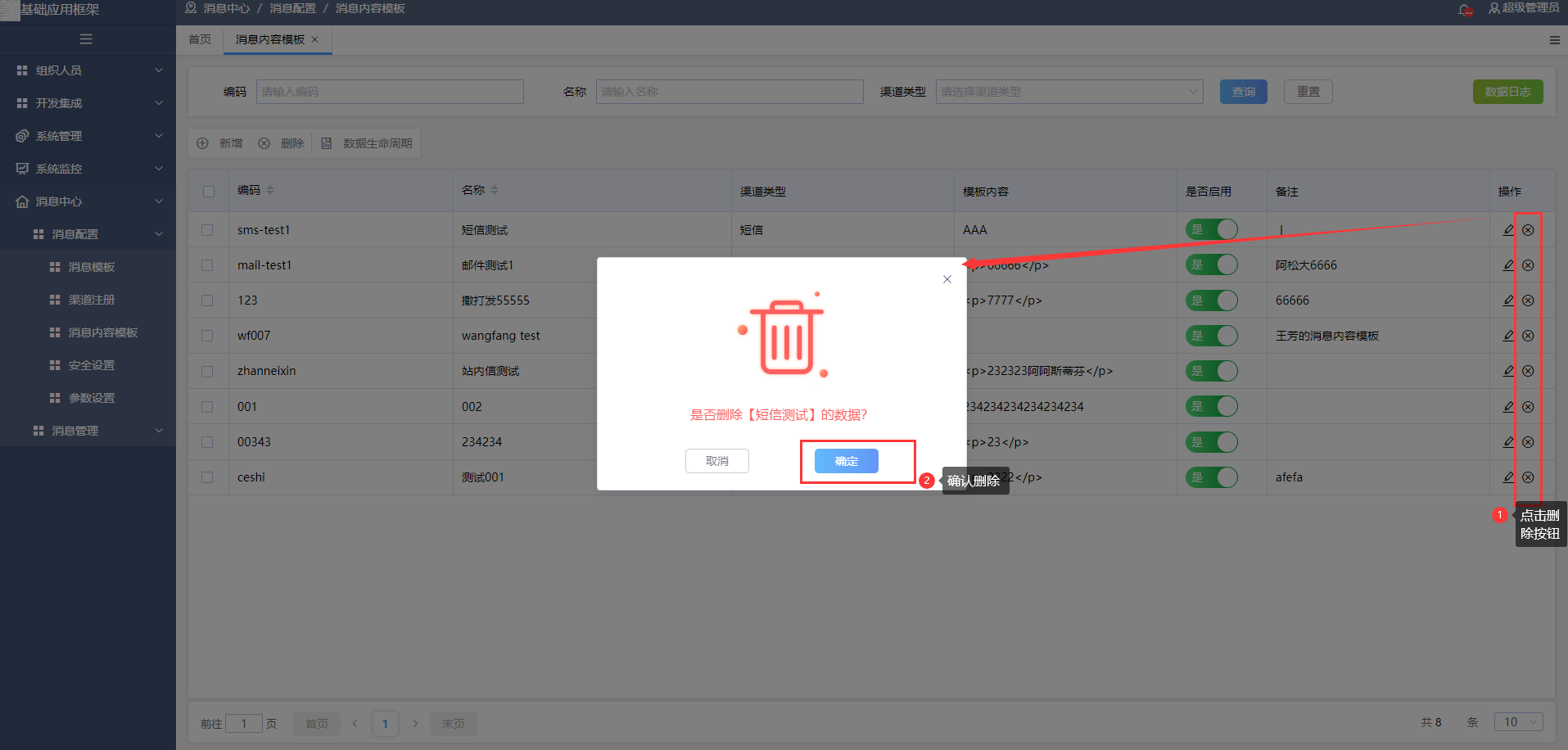Edit the wf007 row via pencil icon

click(x=1508, y=336)
